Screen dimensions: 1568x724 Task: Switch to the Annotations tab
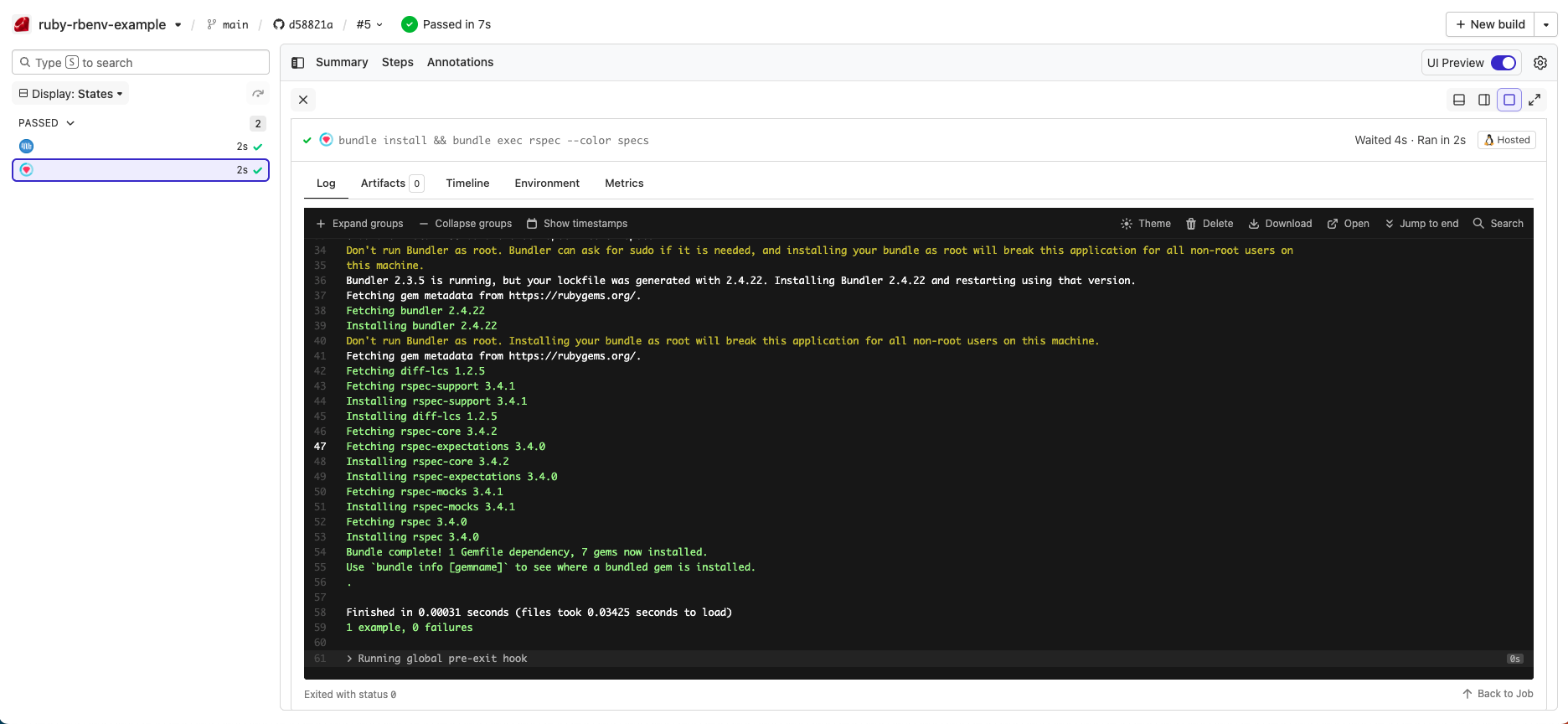click(x=460, y=62)
